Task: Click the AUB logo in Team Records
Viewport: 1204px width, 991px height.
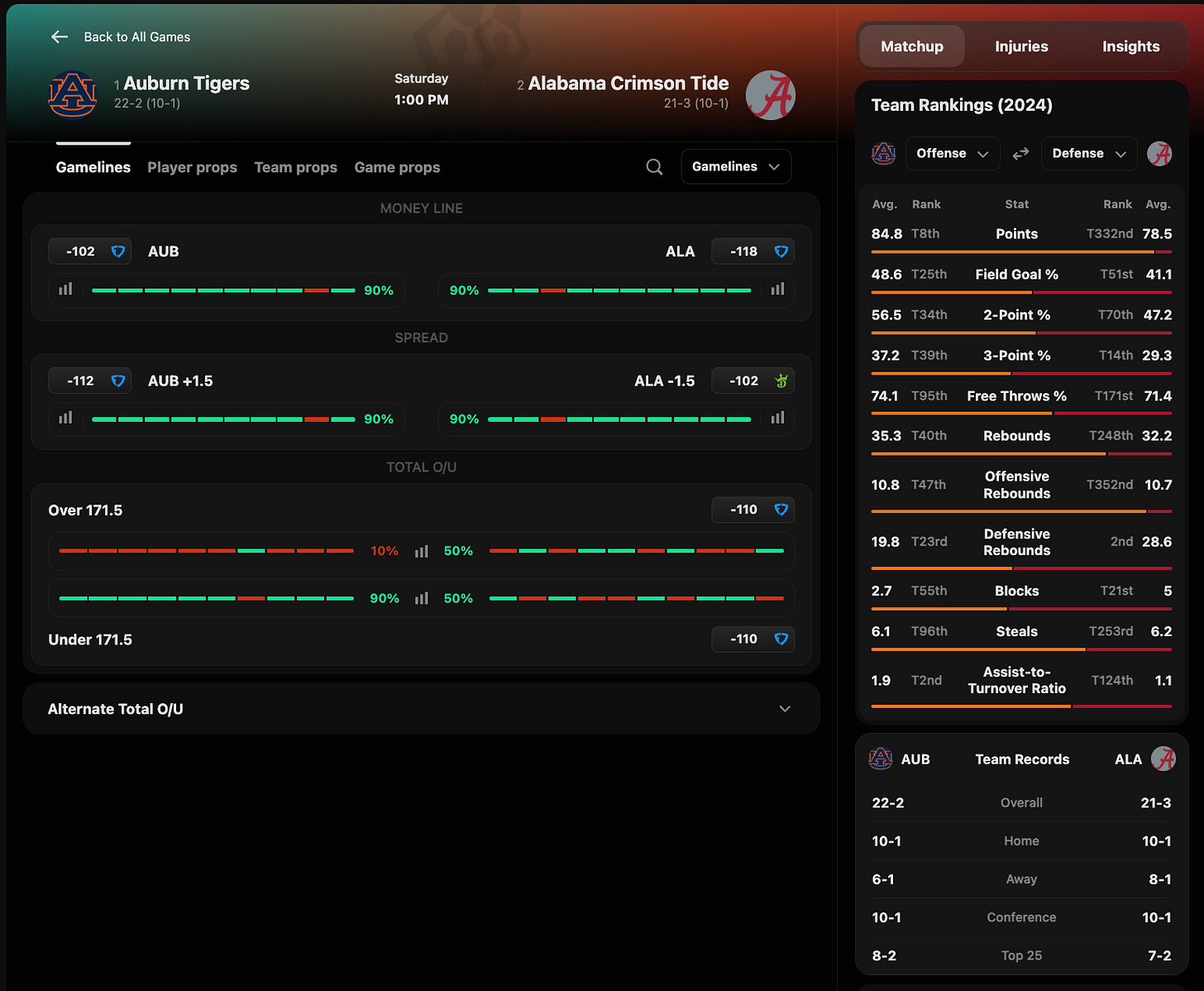Action: [x=881, y=759]
